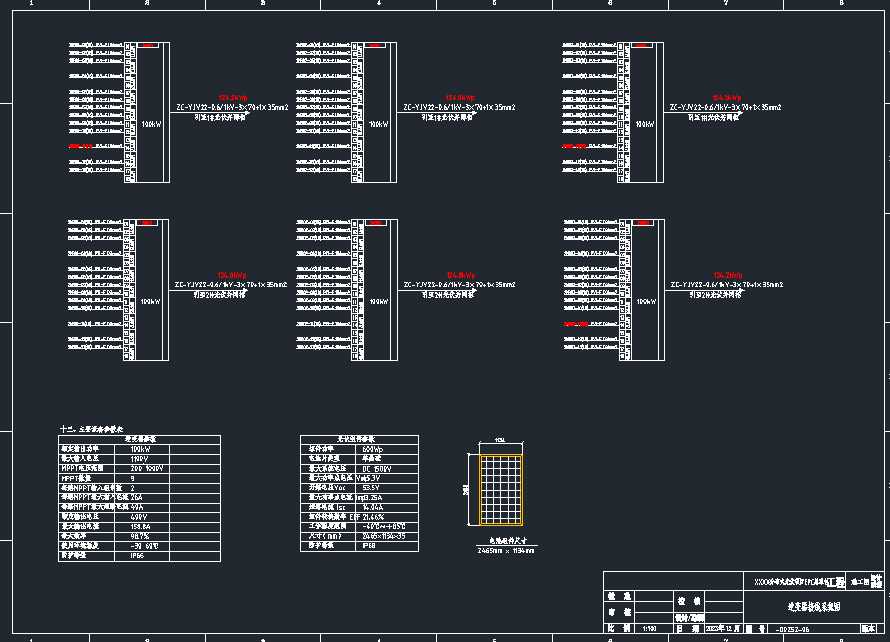This screenshot has height=642, width=890.
Task: Click the 1:100 scale value in title block
Action: 649,629
